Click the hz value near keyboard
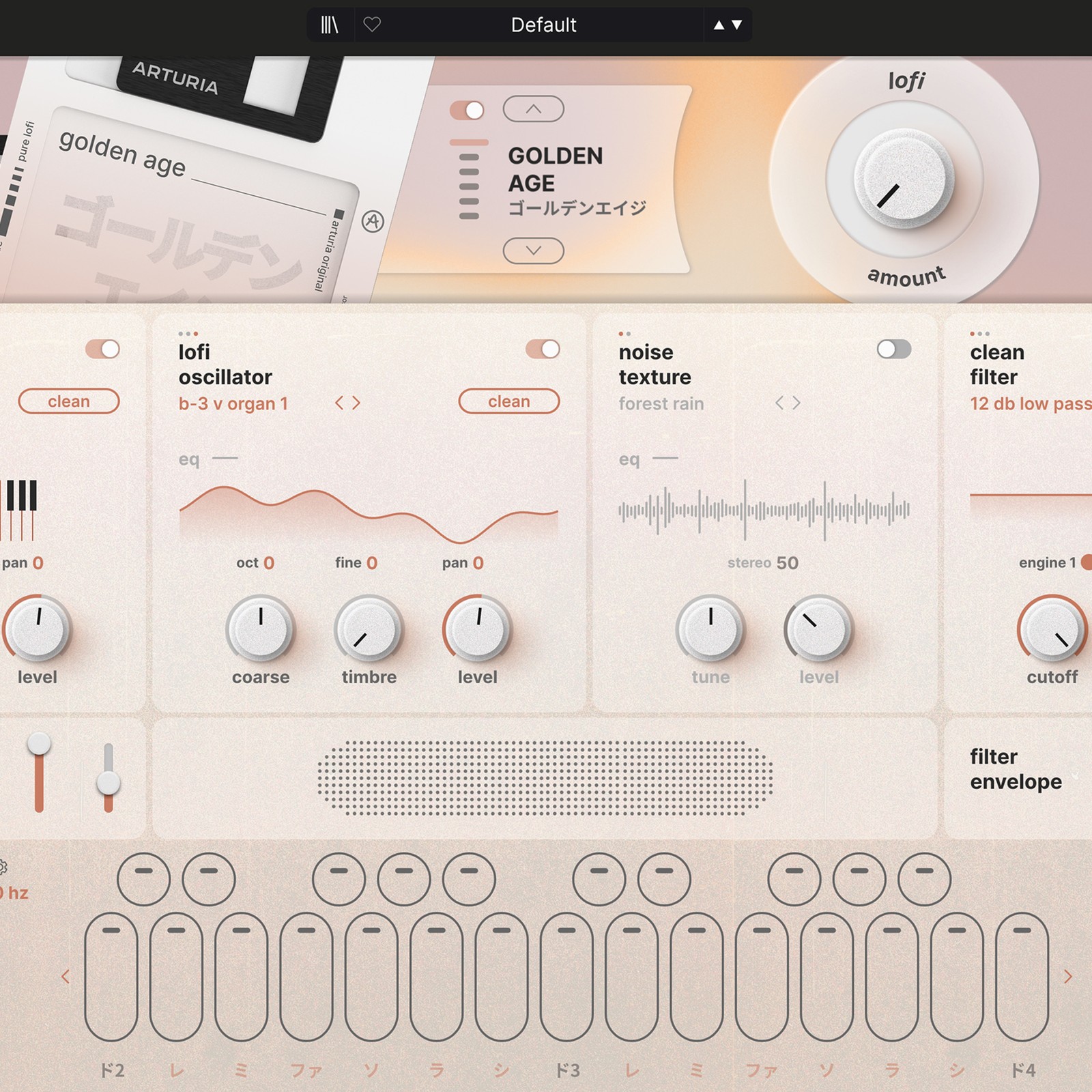This screenshot has height=1092, width=1092. (14, 893)
